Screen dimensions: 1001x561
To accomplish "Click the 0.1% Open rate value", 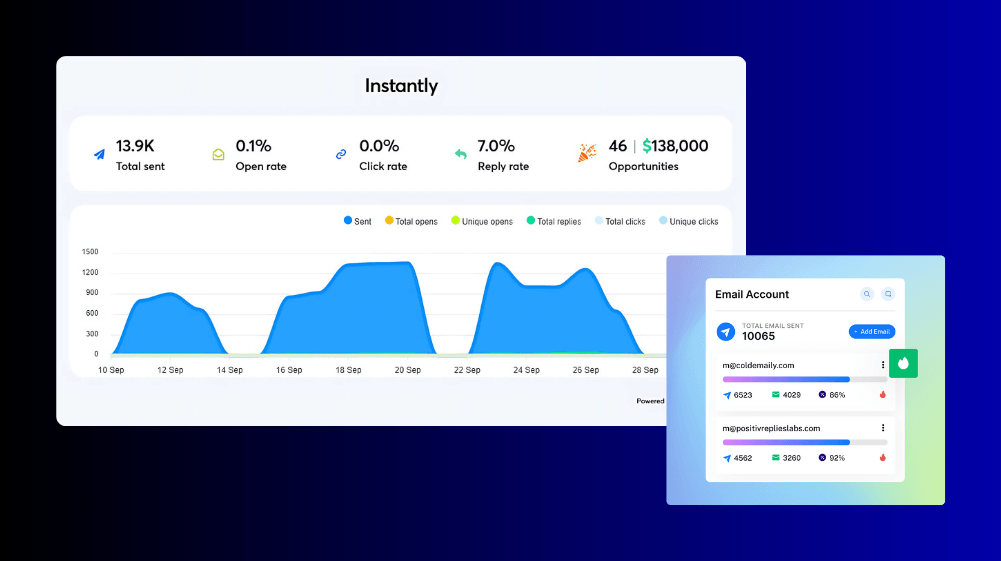I will point(253,146).
